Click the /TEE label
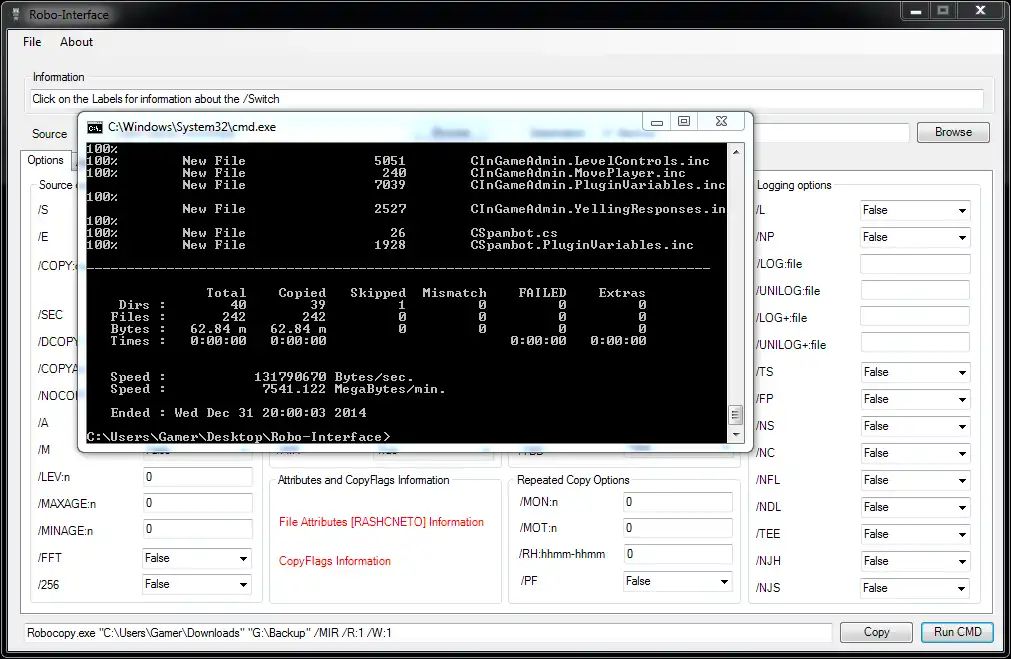1011x659 pixels. point(768,534)
